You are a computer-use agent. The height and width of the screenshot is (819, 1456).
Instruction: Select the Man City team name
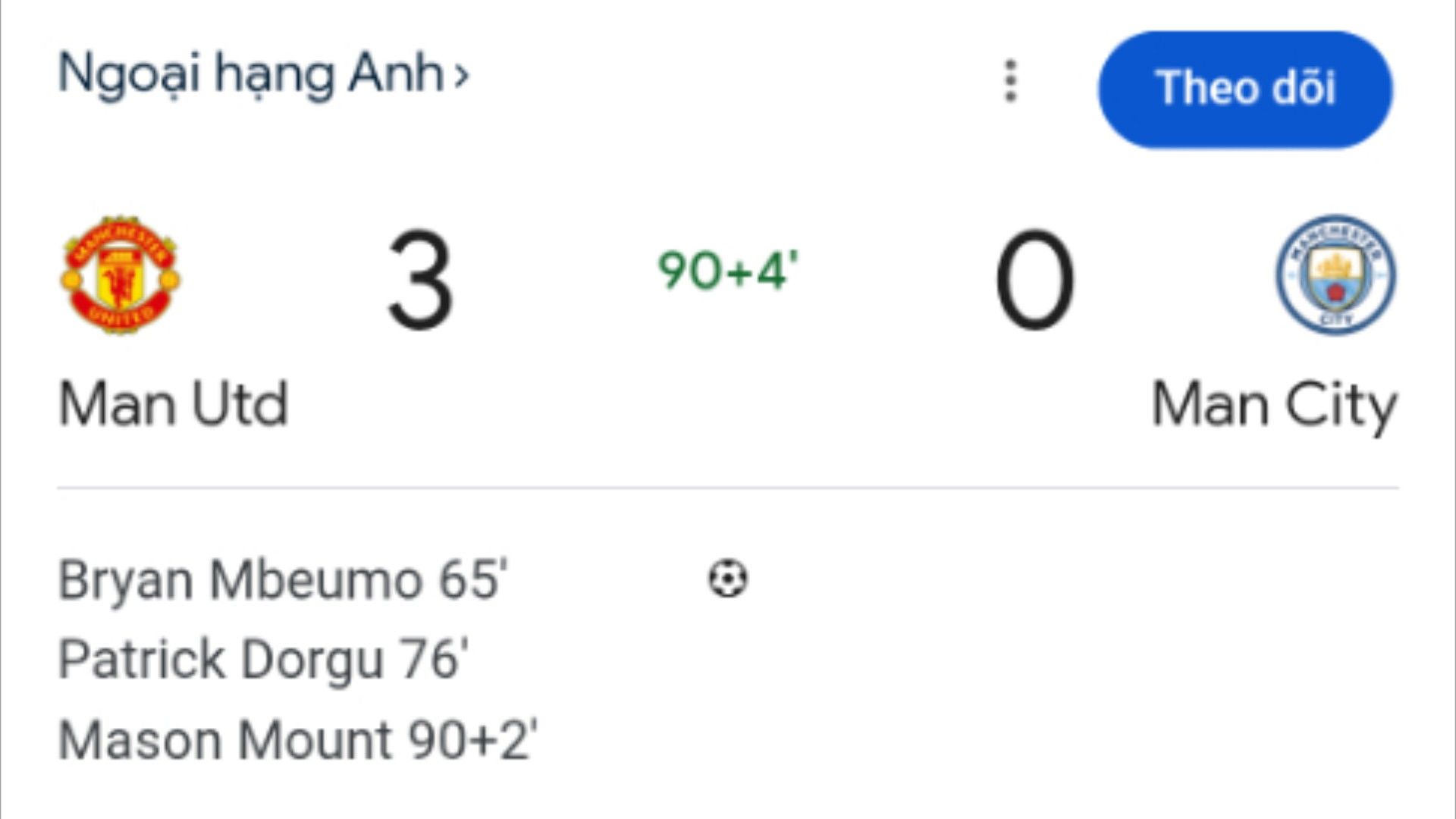(x=1274, y=406)
